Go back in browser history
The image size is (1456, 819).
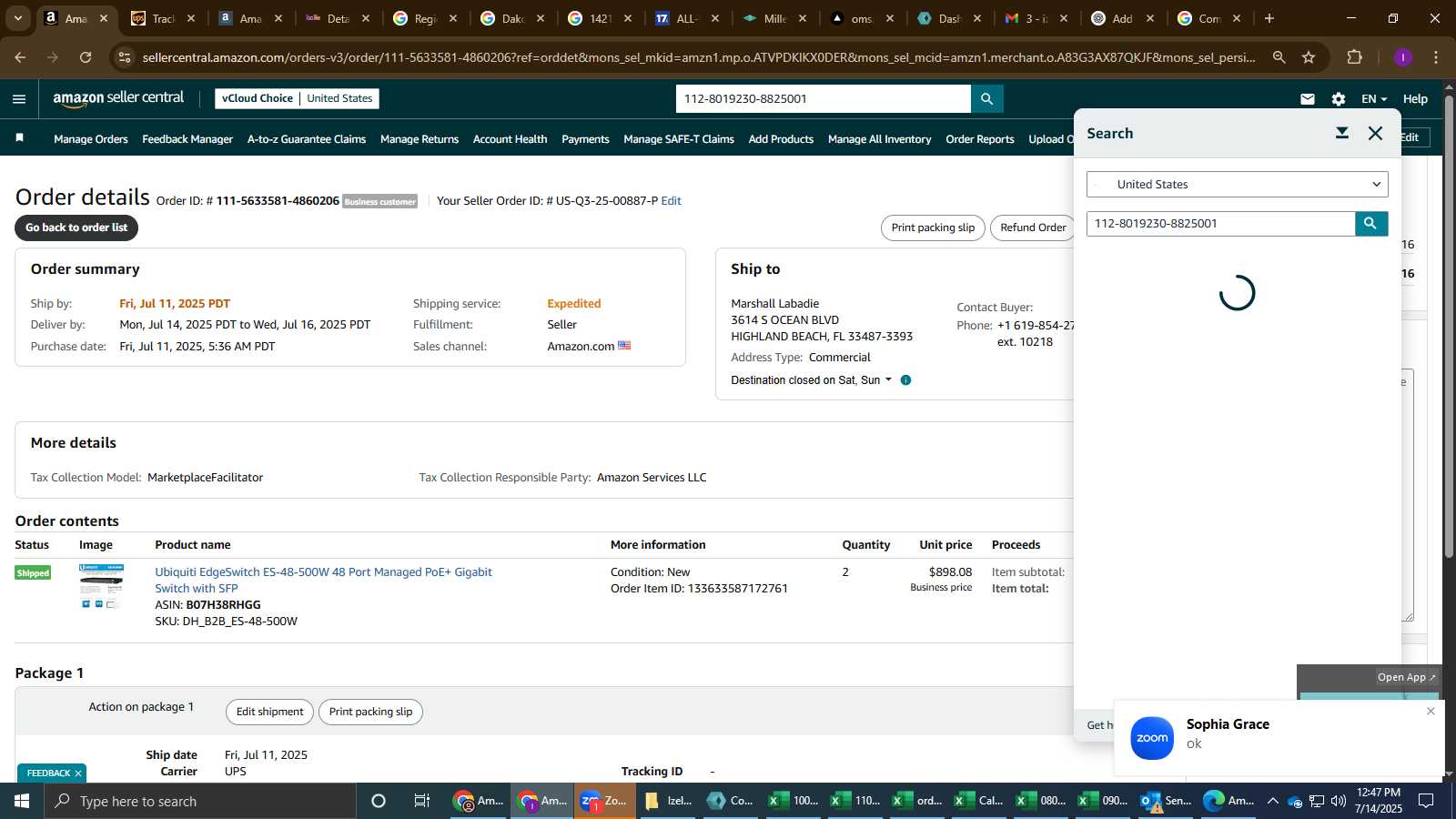[20, 57]
